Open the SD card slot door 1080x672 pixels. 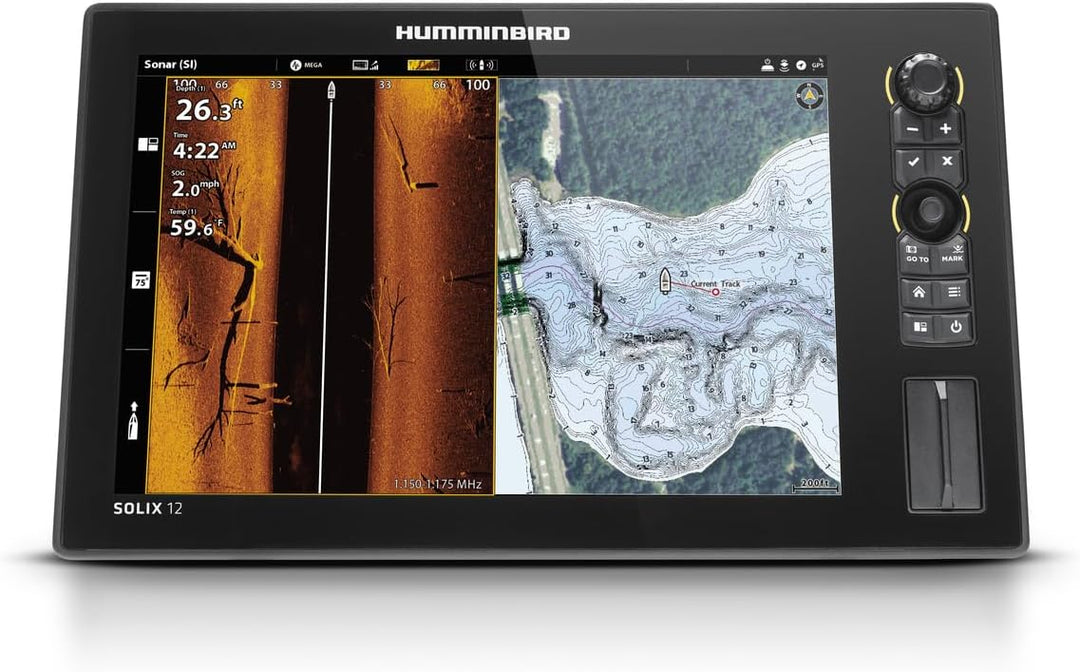944,445
